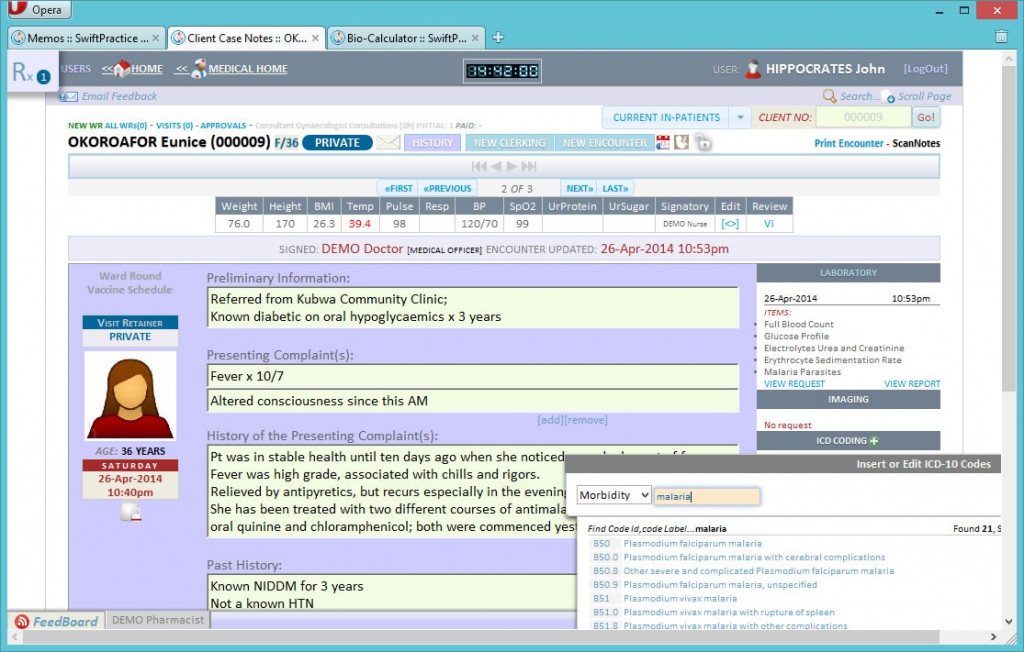
Task: Click the padlock icon beside NEW ENCOUNTER
Action: pos(703,143)
